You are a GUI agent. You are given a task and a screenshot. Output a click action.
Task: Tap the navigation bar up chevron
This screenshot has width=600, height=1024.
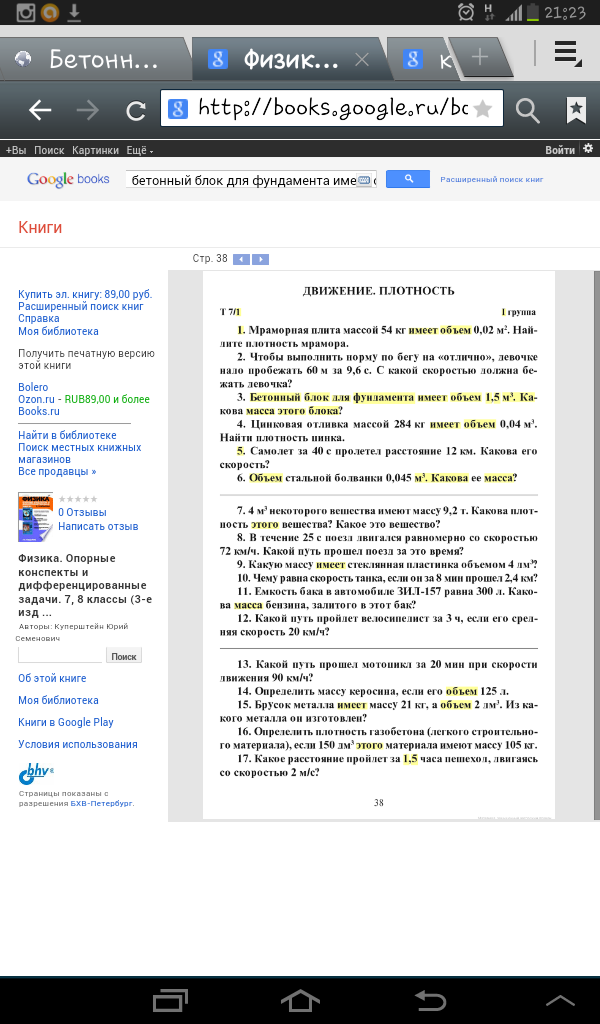pos(560,1000)
